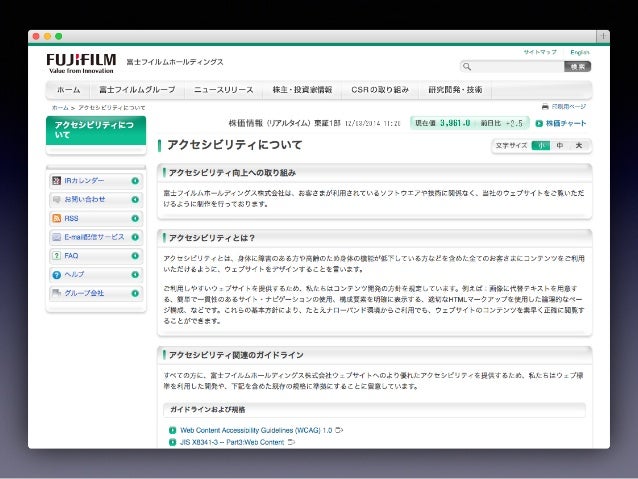This screenshot has width=638, height=479.
Task: Click green arrow on RSS row
Action: pos(135,218)
